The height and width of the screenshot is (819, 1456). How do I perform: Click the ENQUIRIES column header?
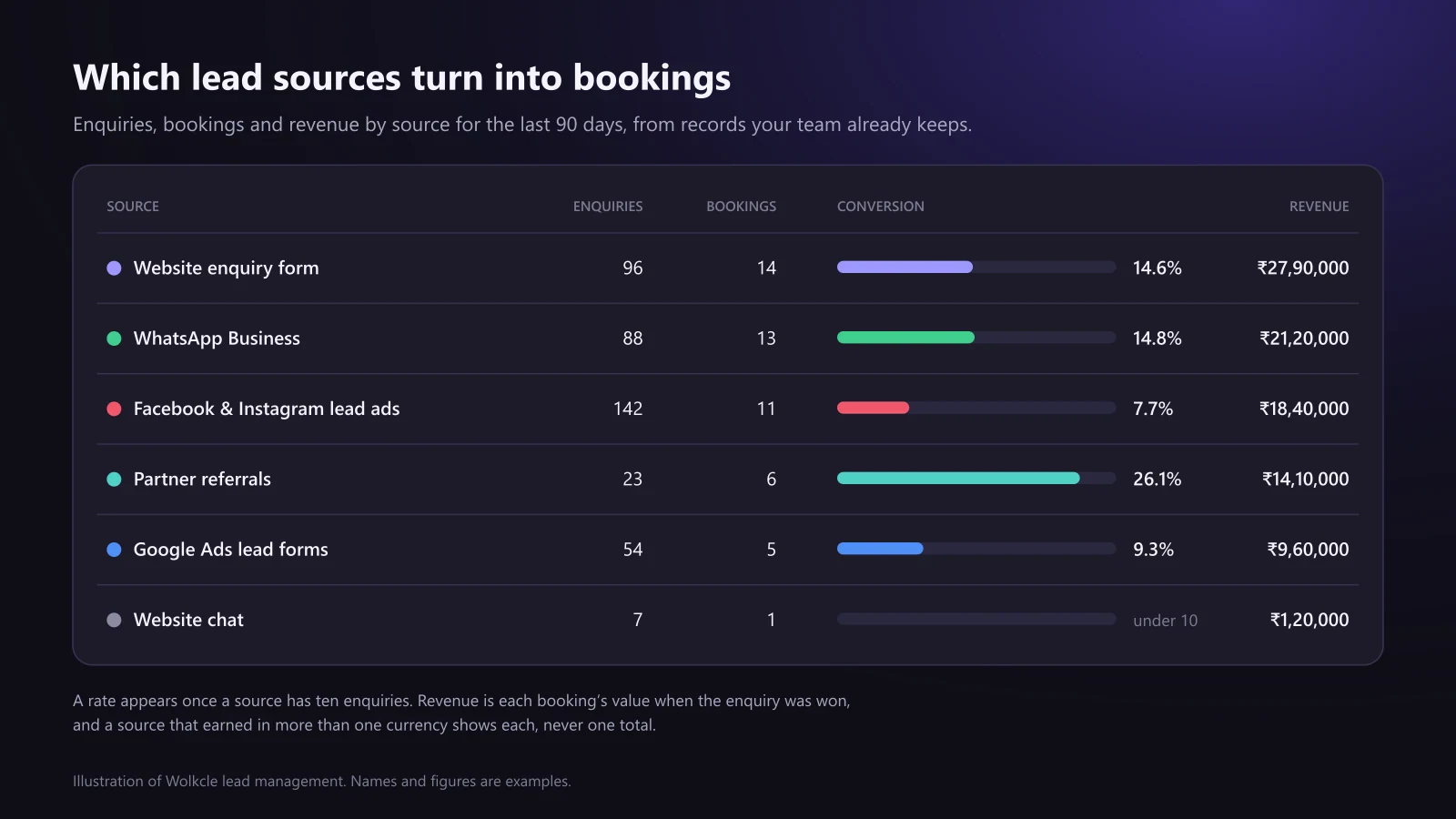[608, 207]
